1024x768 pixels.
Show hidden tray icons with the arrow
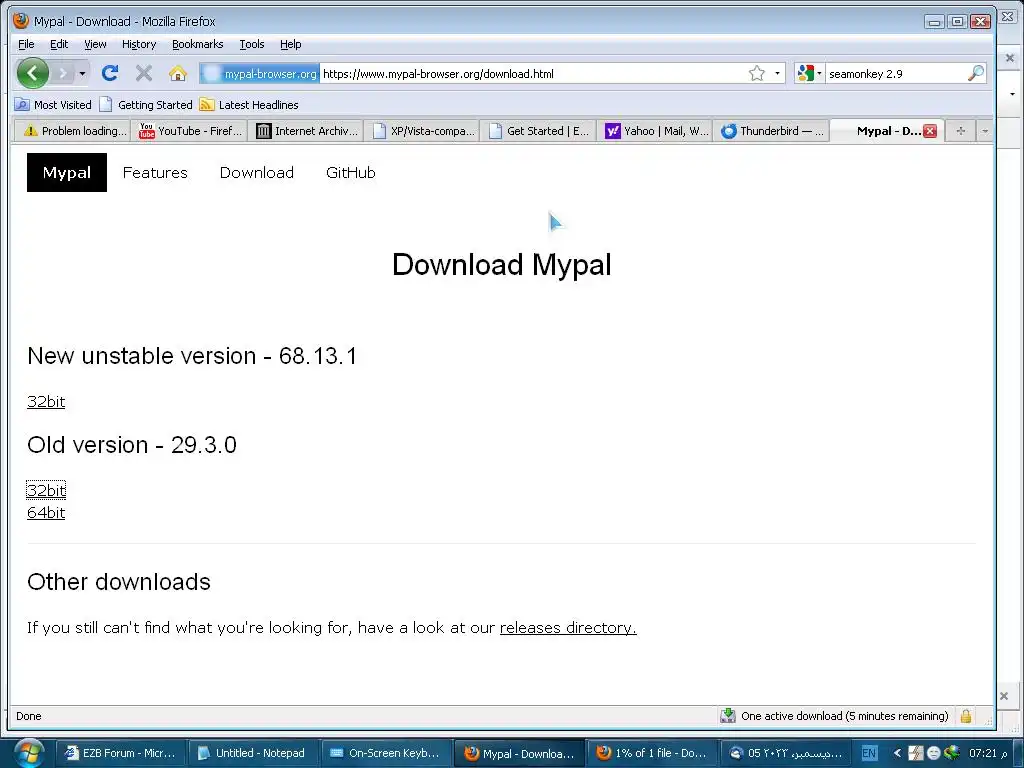pyautogui.click(x=897, y=753)
